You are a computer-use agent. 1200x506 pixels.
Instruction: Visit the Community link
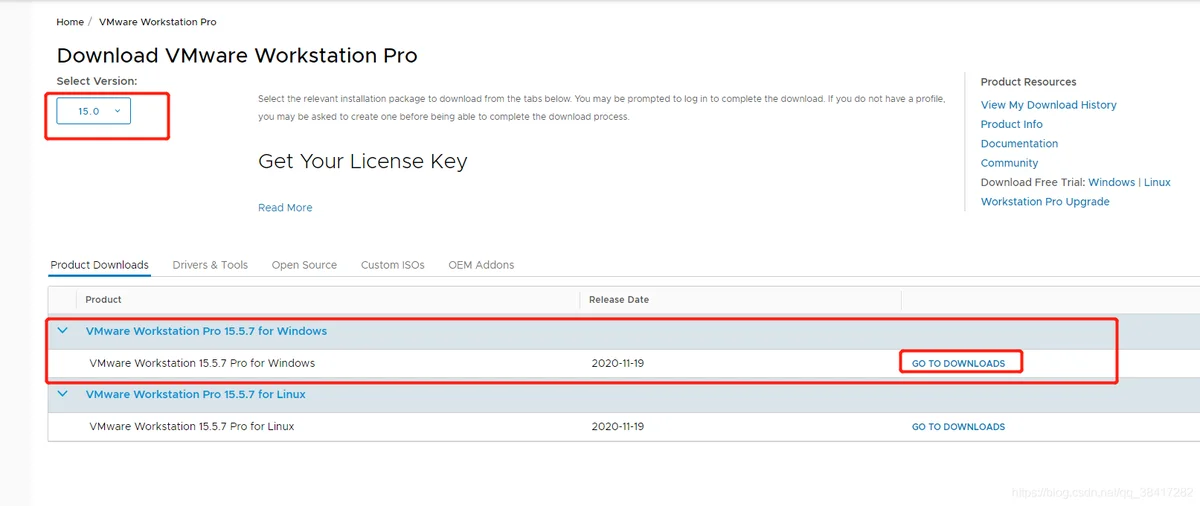click(x=1009, y=163)
